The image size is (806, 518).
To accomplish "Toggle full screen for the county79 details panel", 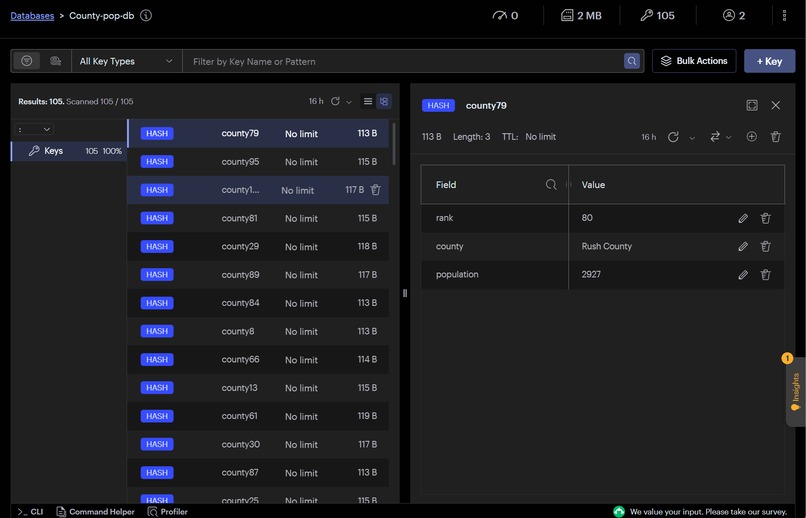I will point(752,105).
